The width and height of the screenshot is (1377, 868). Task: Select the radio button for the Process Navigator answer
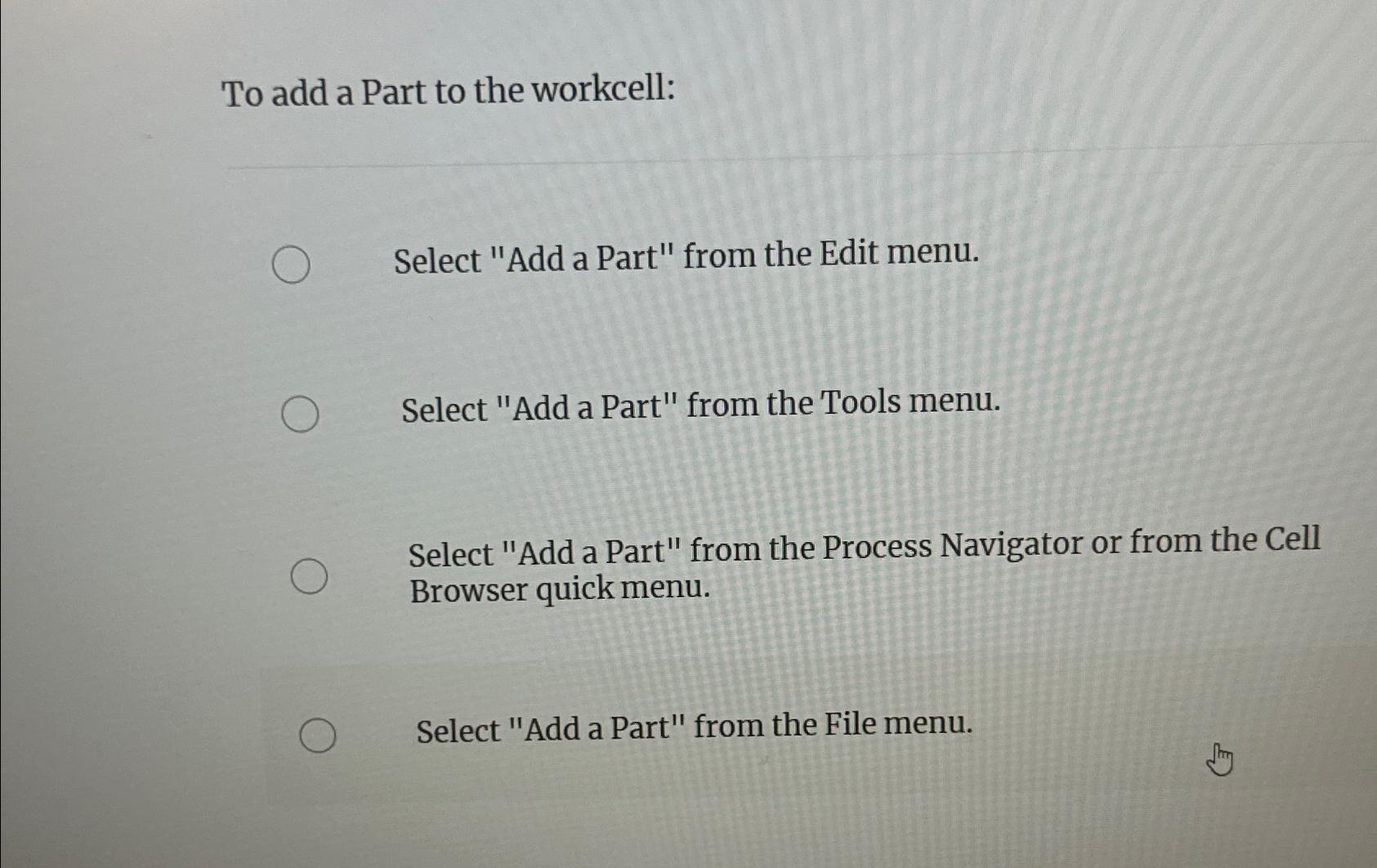[310, 575]
